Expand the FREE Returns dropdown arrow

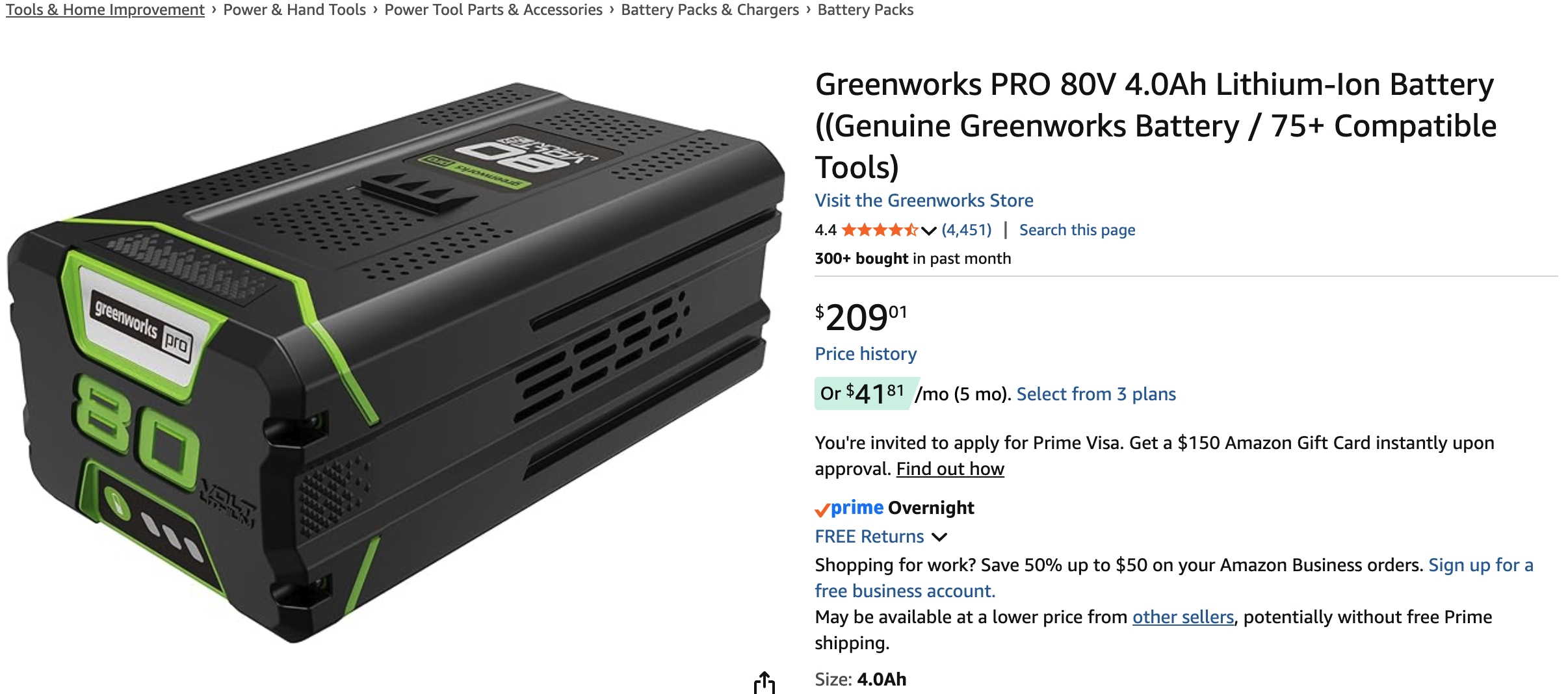[939, 537]
